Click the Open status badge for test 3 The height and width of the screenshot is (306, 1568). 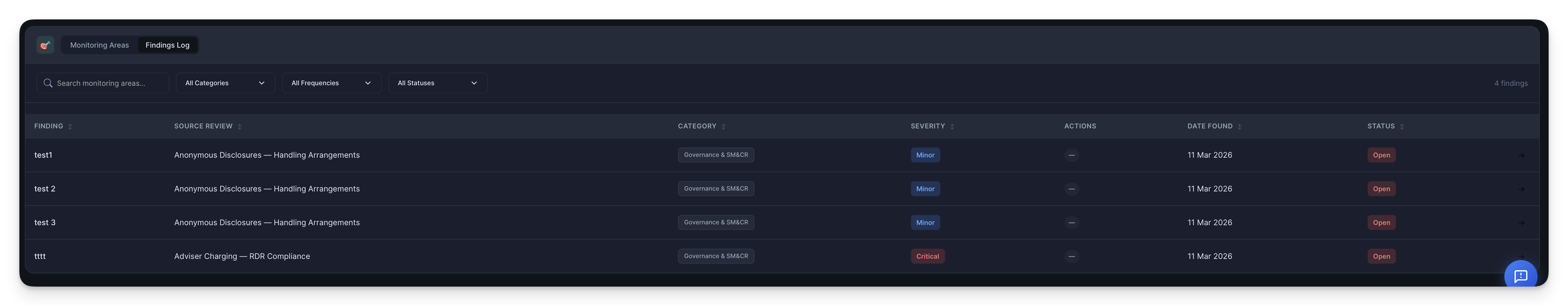(1381, 223)
